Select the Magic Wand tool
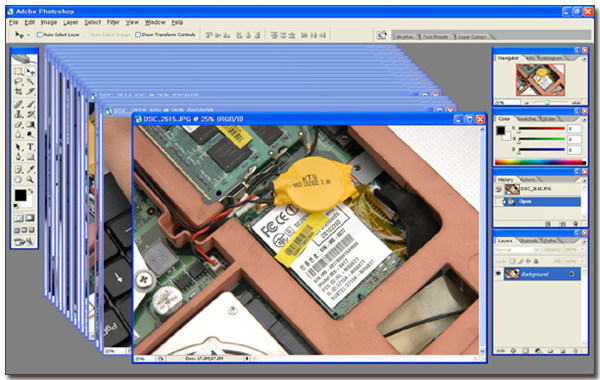Screen dimensions: 600x380 pyautogui.click(x=30, y=81)
